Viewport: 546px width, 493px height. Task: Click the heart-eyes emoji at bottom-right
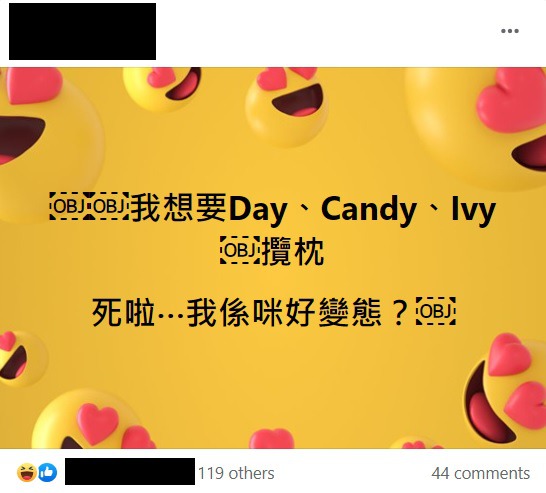coord(507,390)
